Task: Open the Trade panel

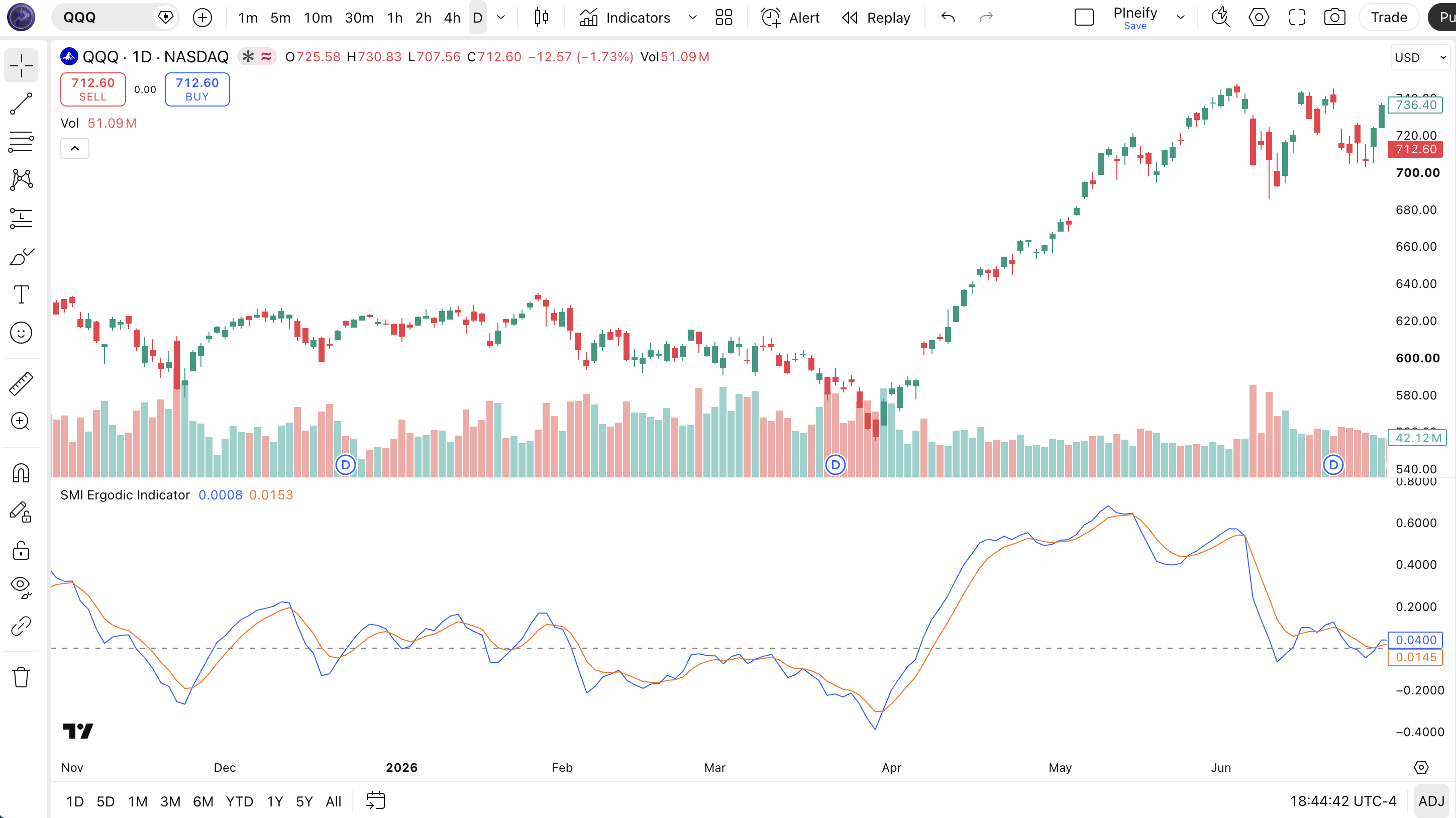Action: [x=1389, y=18]
